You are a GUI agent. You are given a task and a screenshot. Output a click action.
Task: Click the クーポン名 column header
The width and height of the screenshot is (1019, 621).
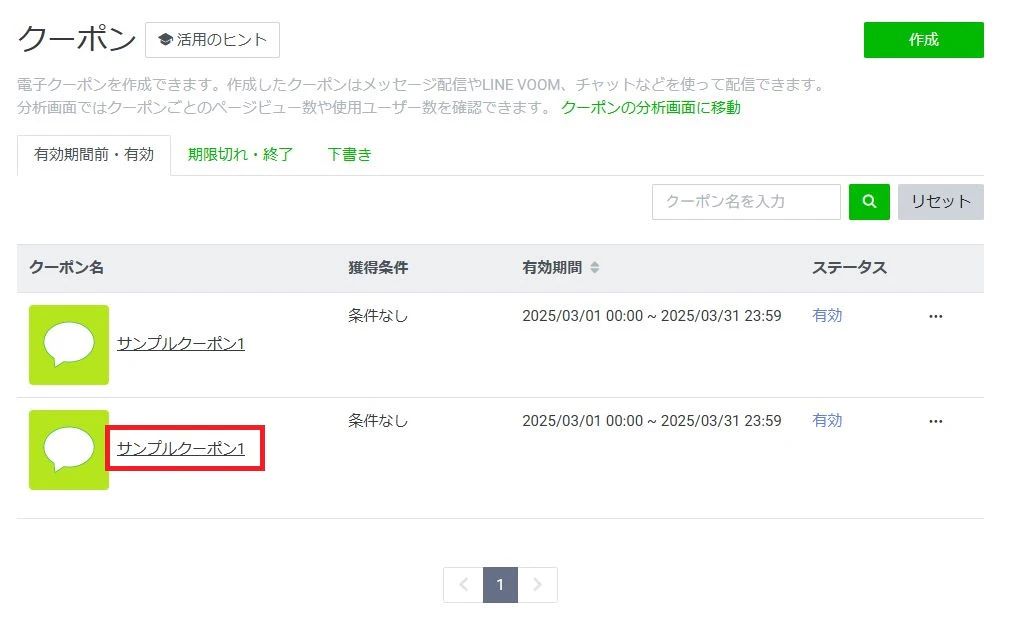tap(66, 267)
